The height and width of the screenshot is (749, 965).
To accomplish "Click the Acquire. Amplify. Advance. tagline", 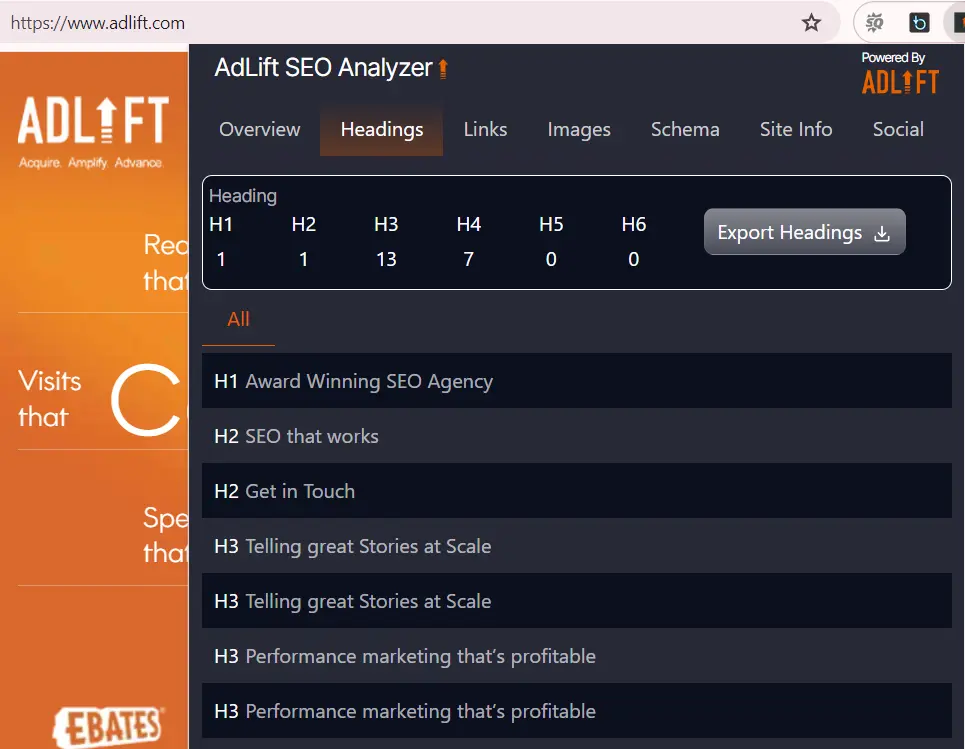I will tap(90, 162).
